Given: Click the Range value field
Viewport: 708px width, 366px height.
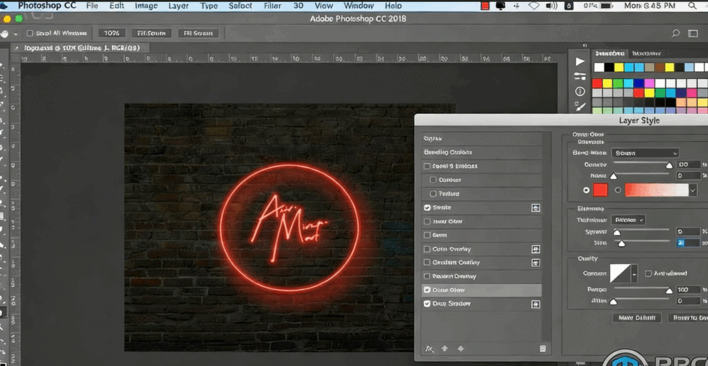Looking at the screenshot, I should point(689,290).
